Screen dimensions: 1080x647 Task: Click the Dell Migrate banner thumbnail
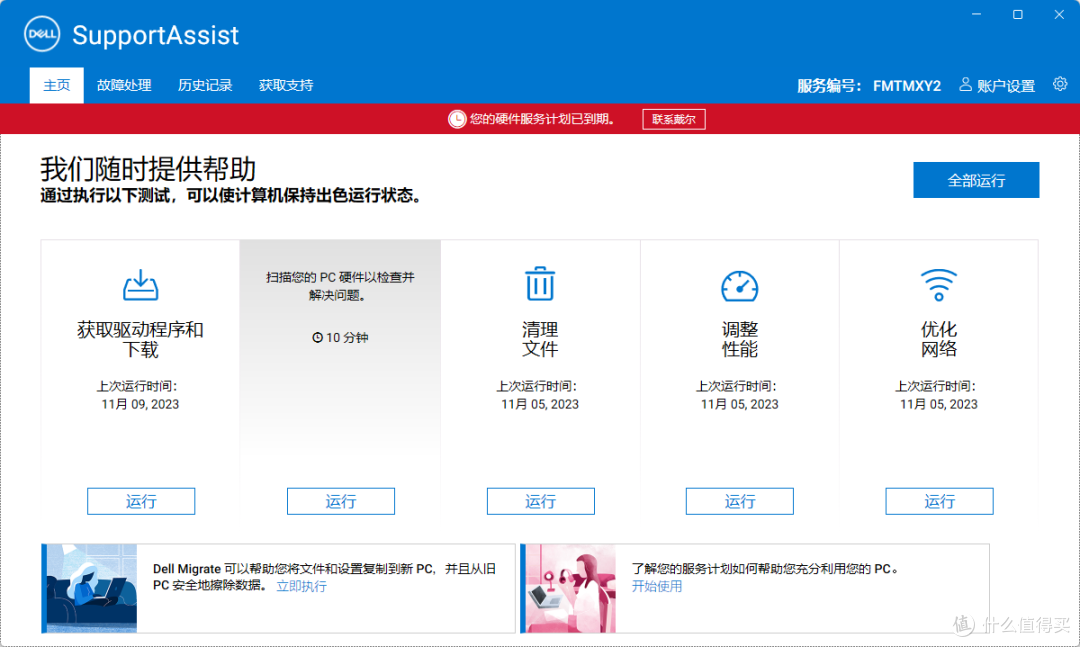click(92, 588)
